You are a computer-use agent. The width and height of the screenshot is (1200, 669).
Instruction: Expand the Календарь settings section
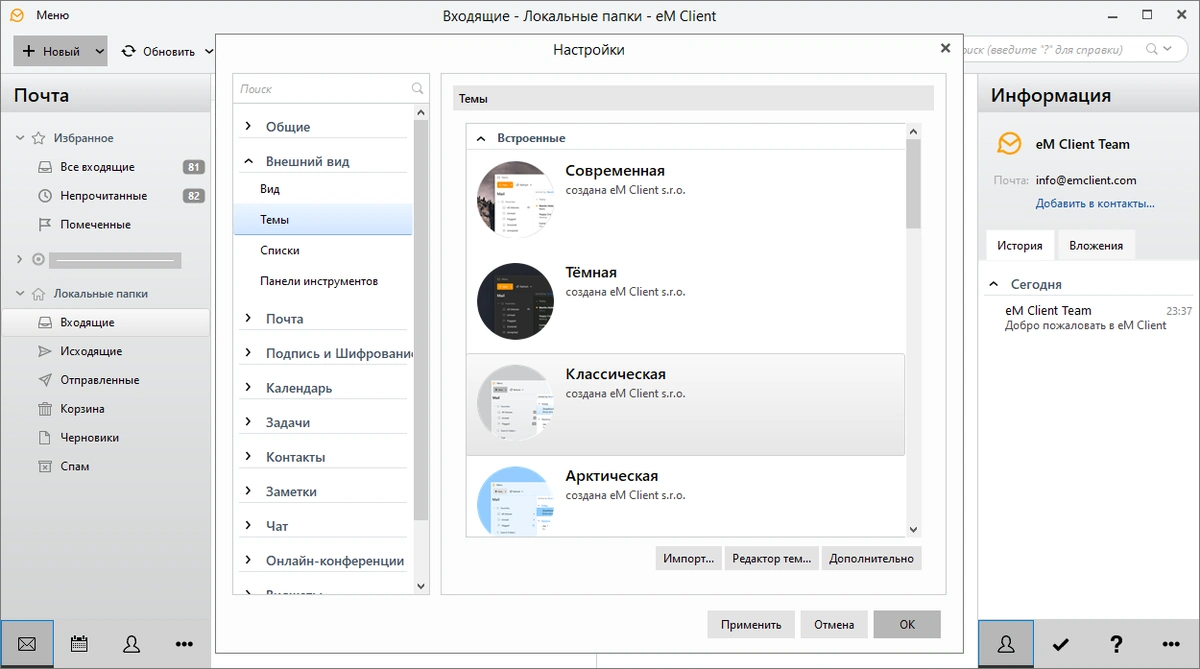[248, 387]
